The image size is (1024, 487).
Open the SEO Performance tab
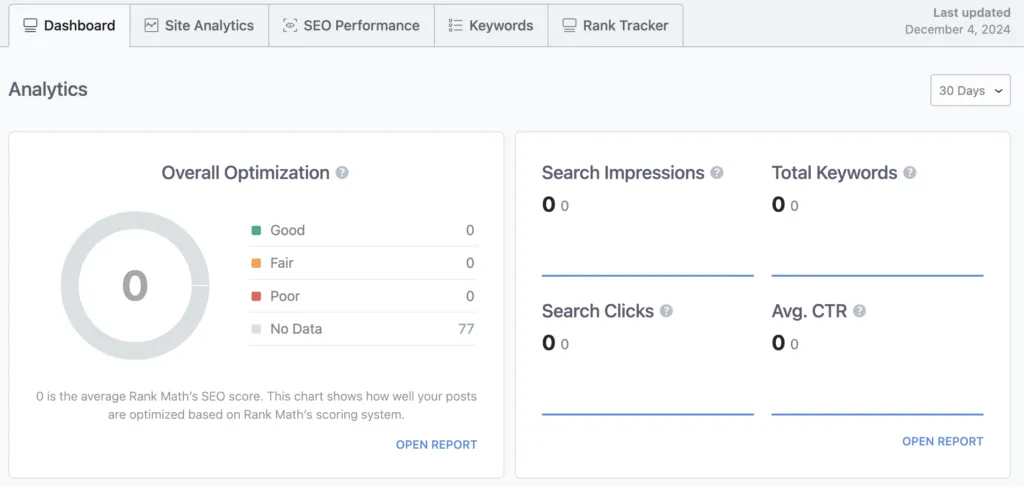361,25
